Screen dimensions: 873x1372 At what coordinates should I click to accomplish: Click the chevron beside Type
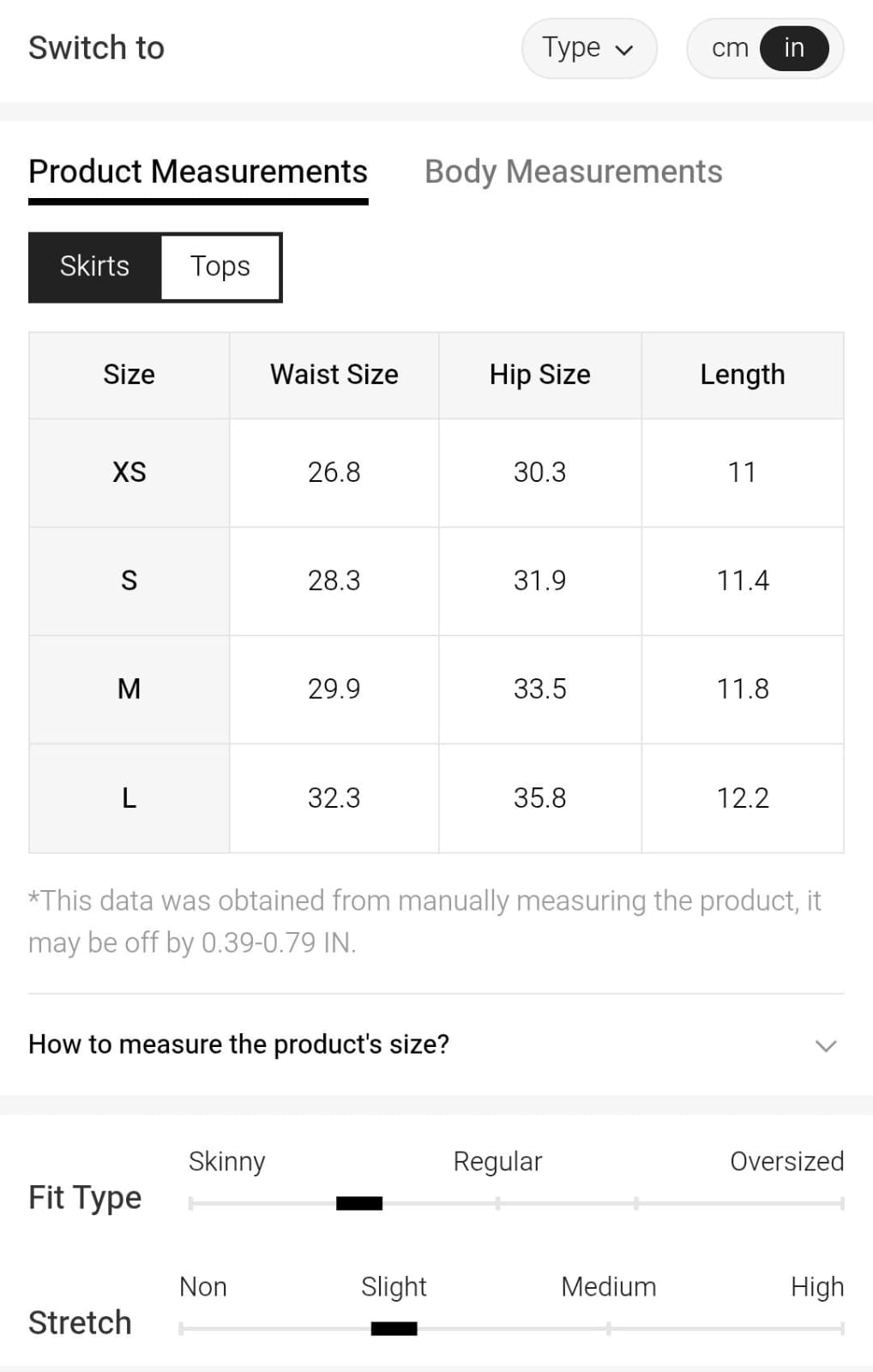pos(625,50)
